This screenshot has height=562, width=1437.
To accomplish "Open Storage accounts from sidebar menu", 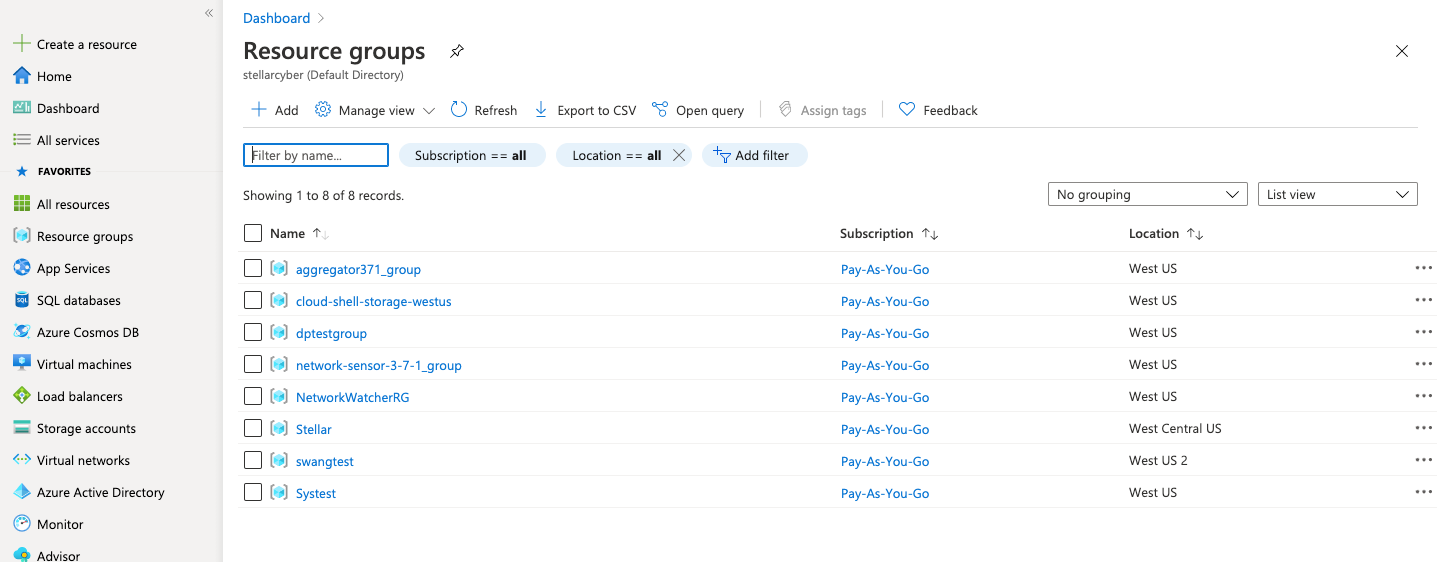I will pyautogui.click(x=86, y=428).
